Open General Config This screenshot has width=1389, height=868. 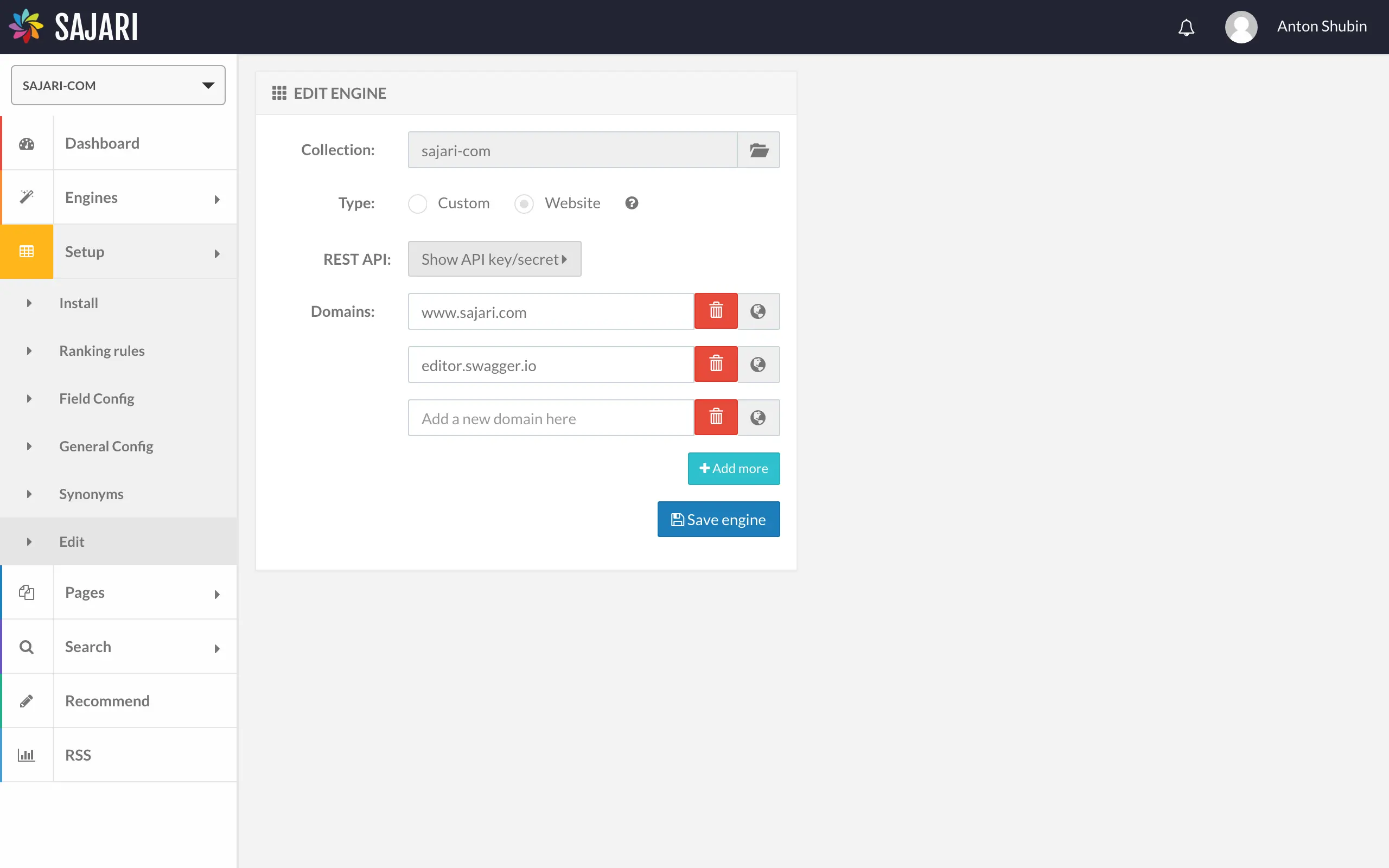coord(119,446)
